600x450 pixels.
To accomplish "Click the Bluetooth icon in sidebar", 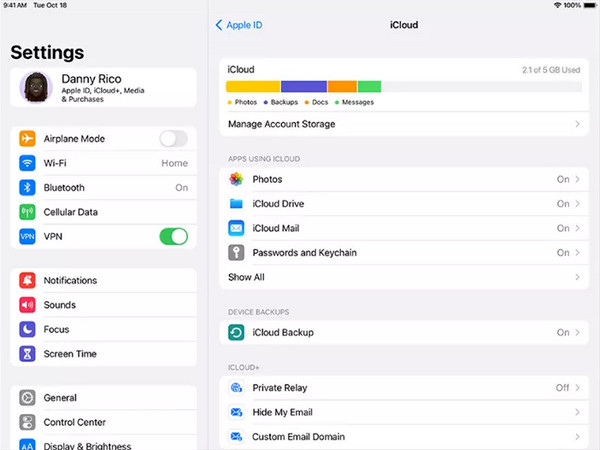I will [x=27, y=188].
